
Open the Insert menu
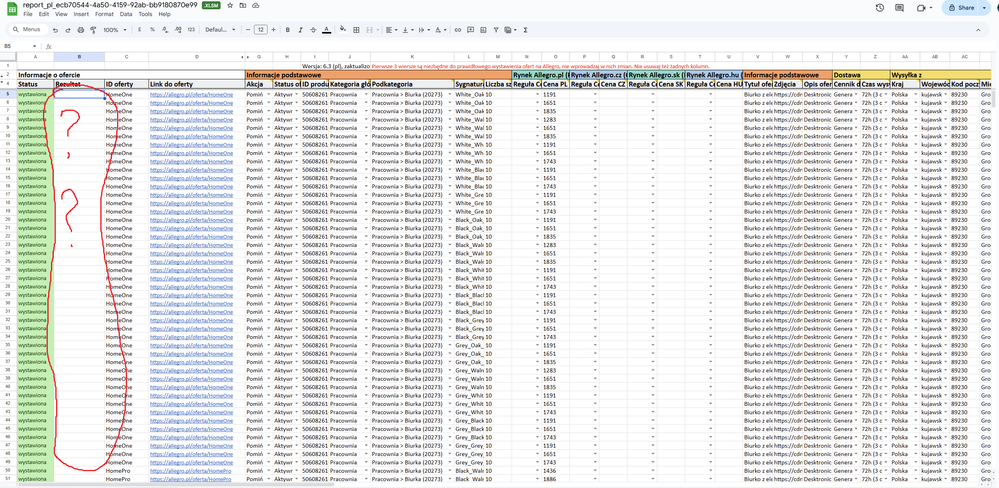click(x=81, y=14)
